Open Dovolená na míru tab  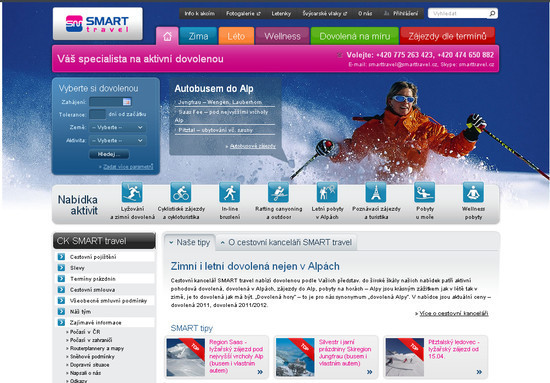[355, 36]
